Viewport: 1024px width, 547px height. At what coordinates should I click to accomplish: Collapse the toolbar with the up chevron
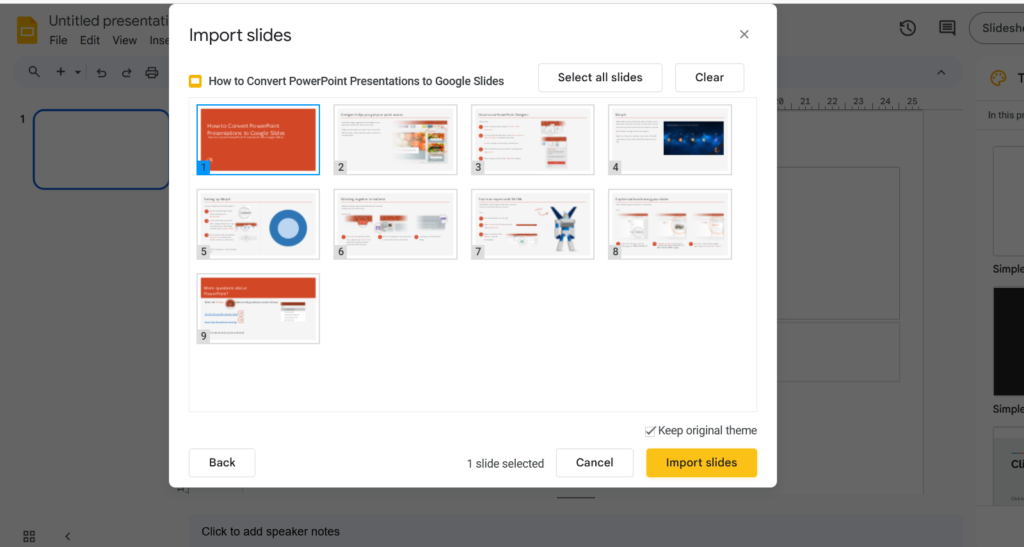click(941, 72)
